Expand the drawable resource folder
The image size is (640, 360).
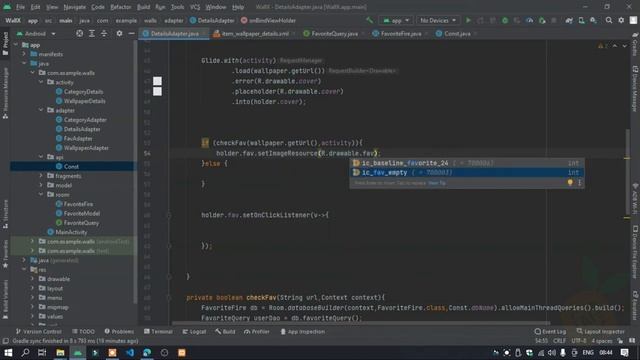32,279
